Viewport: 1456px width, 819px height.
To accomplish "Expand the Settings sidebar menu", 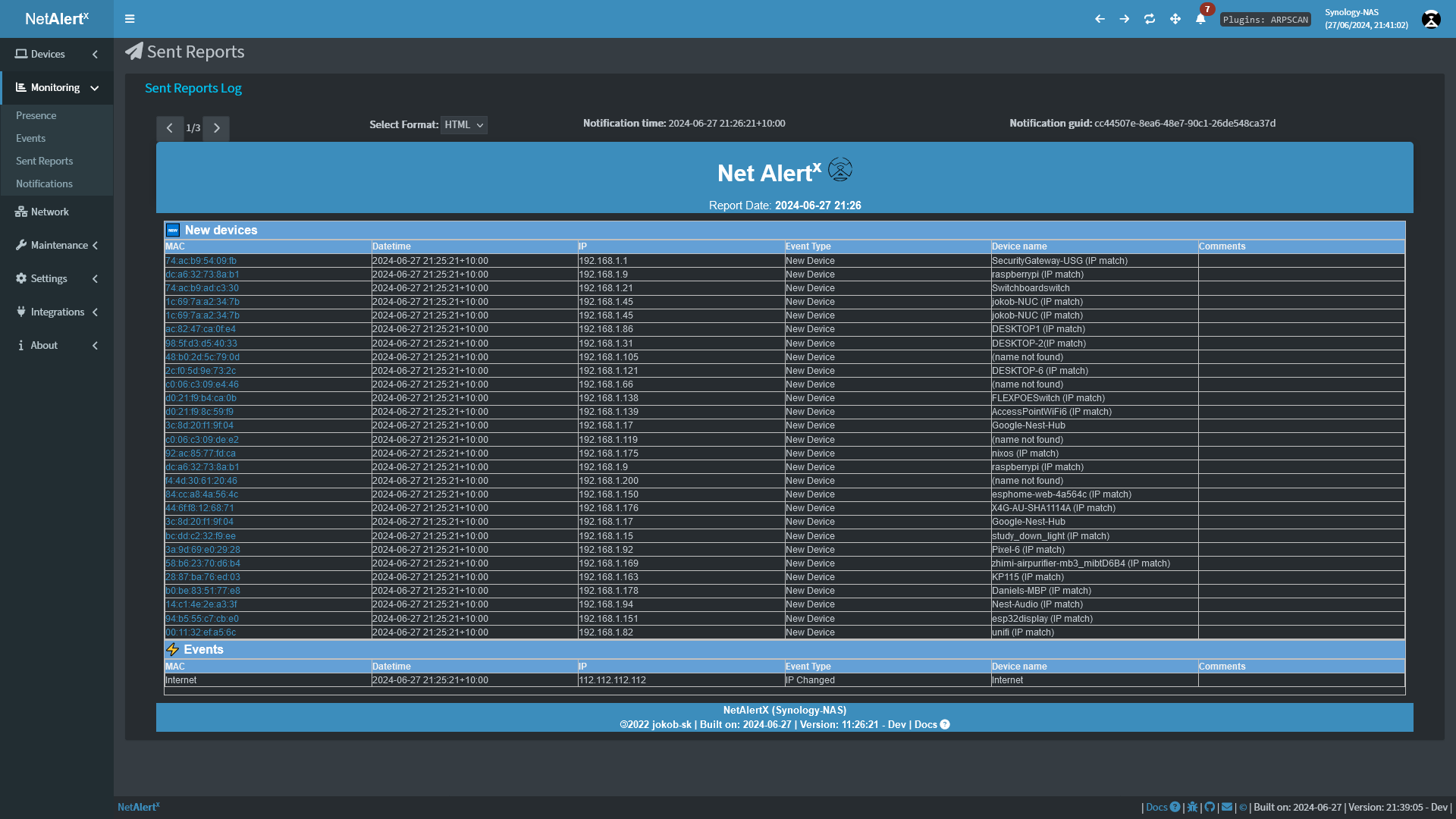I will pyautogui.click(x=56, y=278).
